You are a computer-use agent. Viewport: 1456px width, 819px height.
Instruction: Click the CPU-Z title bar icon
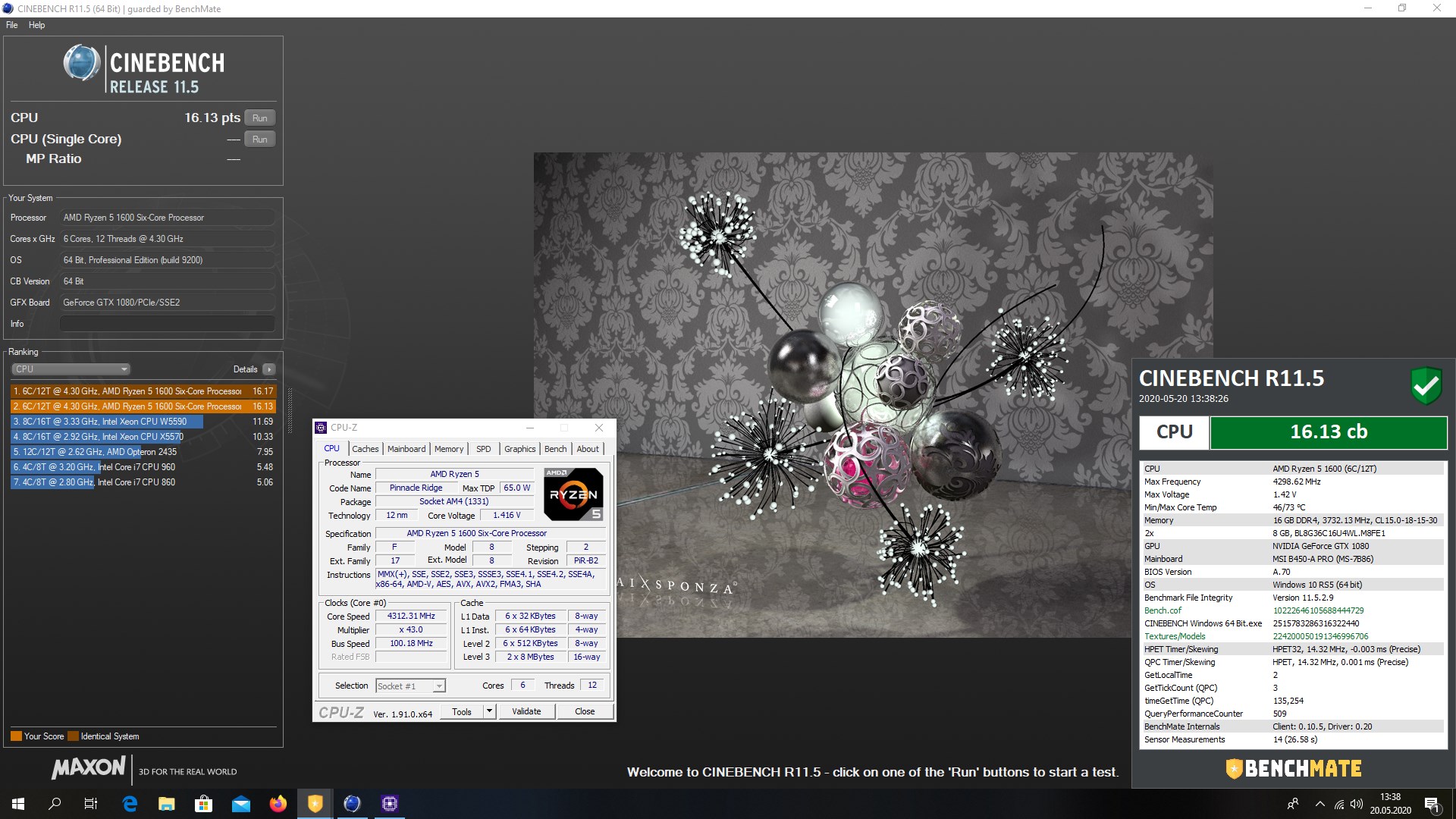pyautogui.click(x=322, y=428)
